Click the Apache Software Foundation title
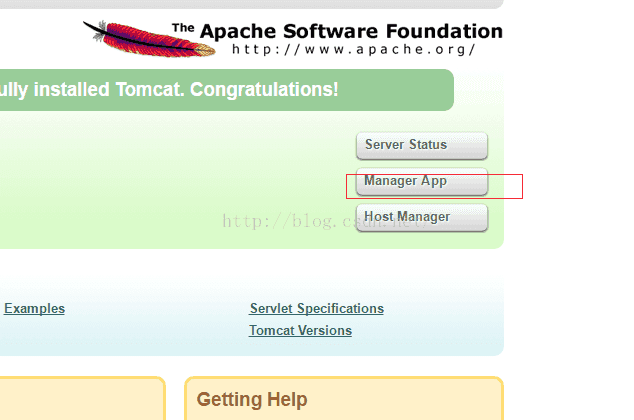 337,31
